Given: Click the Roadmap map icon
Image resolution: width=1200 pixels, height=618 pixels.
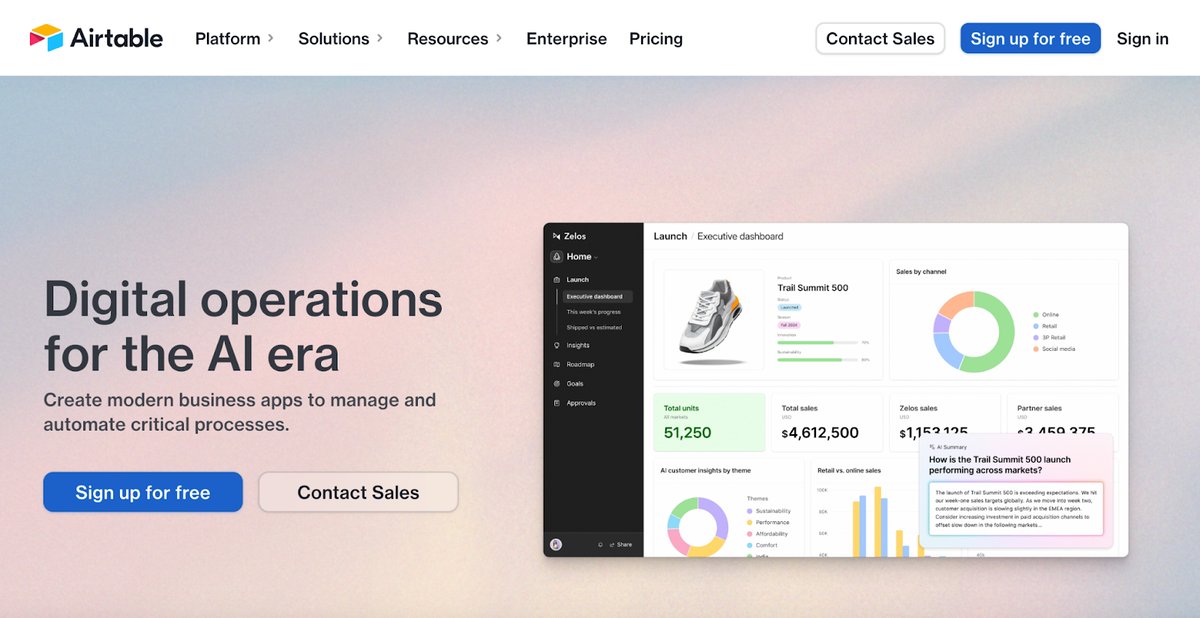Looking at the screenshot, I should [x=556, y=364].
